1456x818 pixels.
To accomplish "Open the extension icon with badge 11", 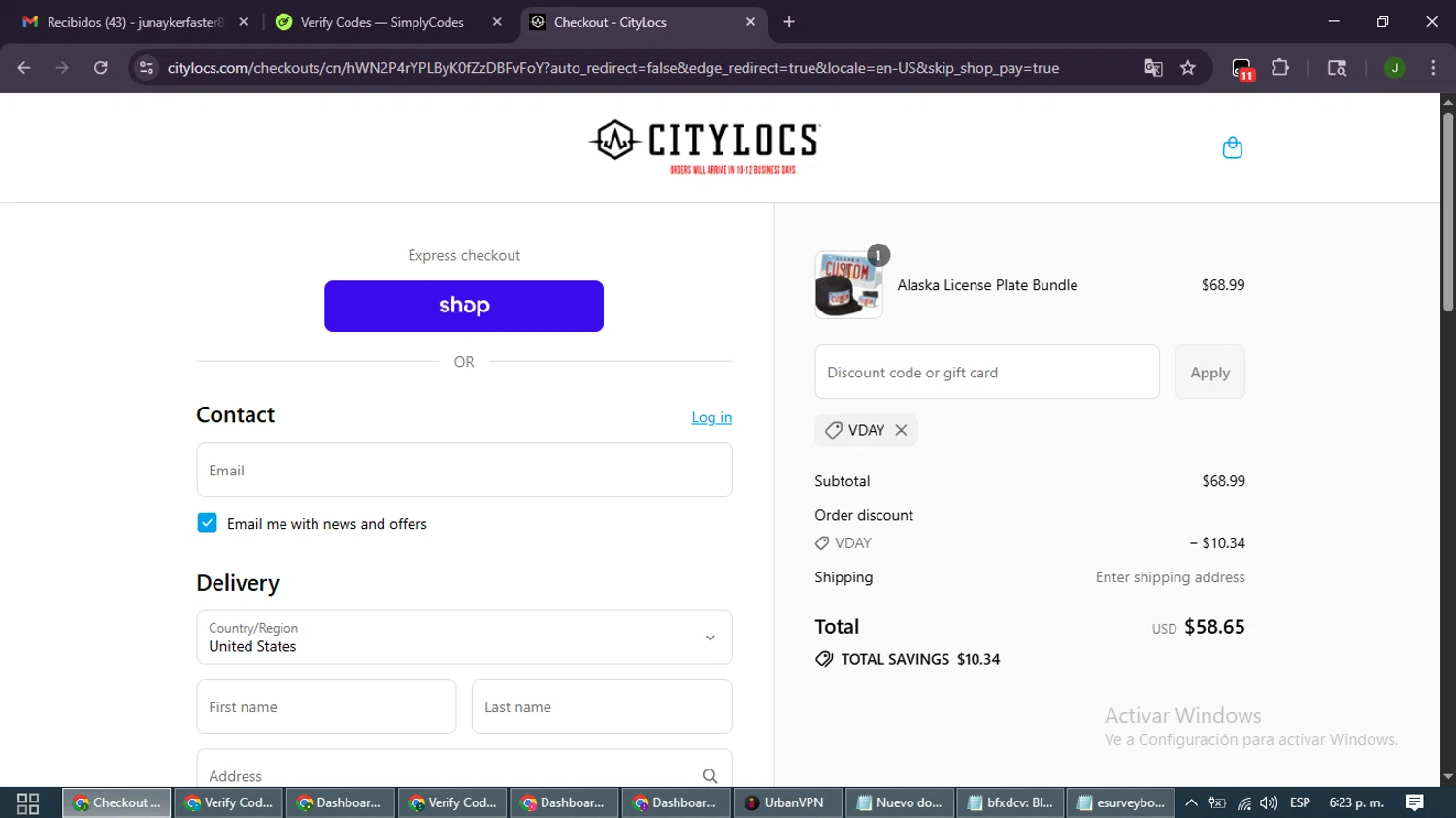I will point(1242,69).
